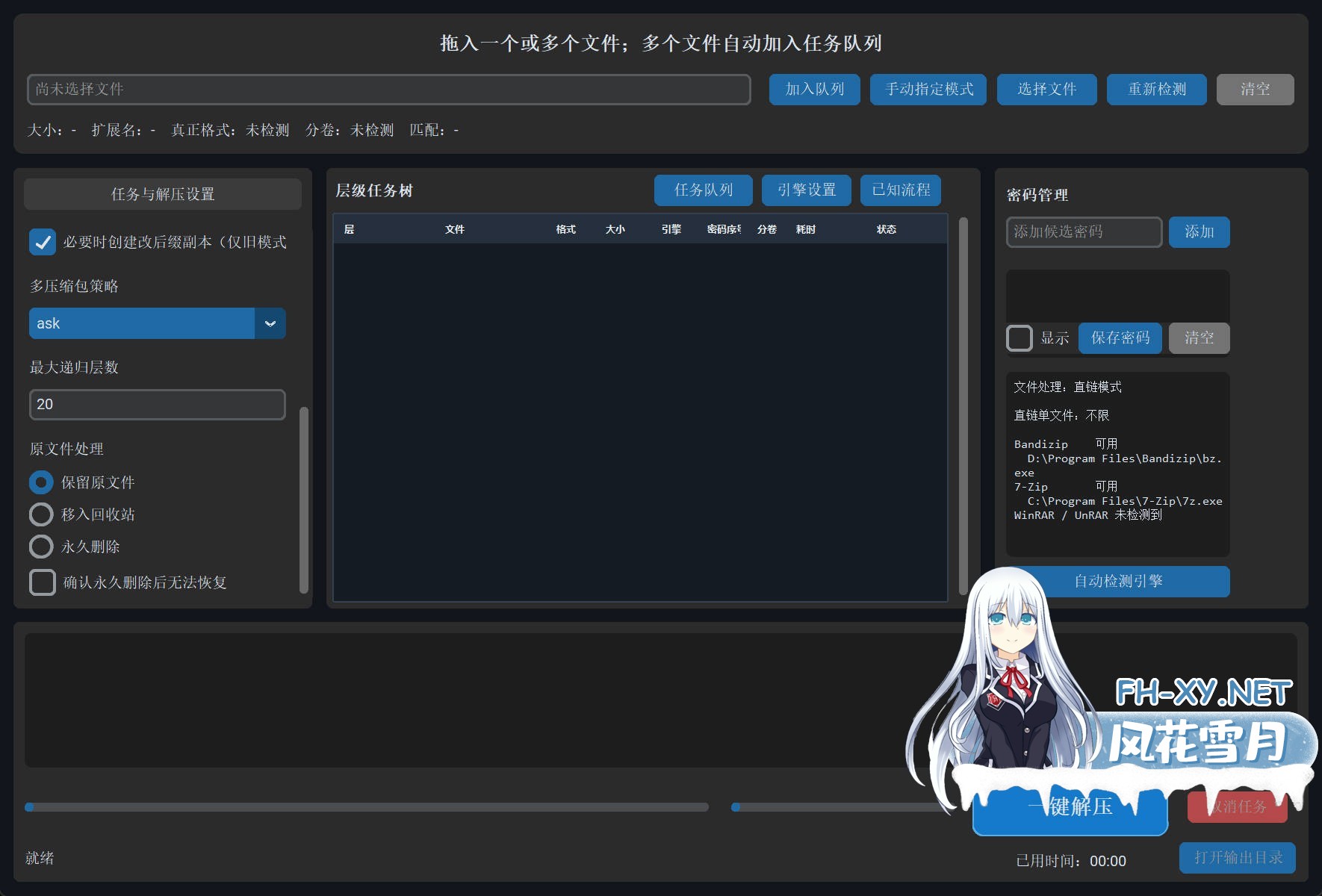1322x896 pixels.
Task: Tick 确认永久删除后无法恢复 checkbox
Action: tap(43, 582)
